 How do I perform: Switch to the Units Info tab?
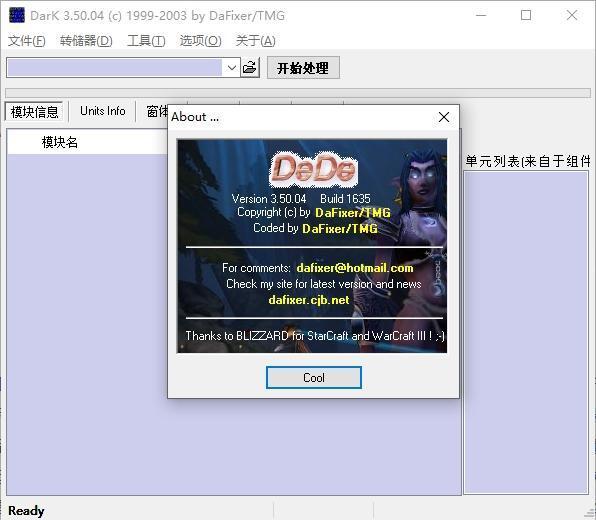point(103,111)
